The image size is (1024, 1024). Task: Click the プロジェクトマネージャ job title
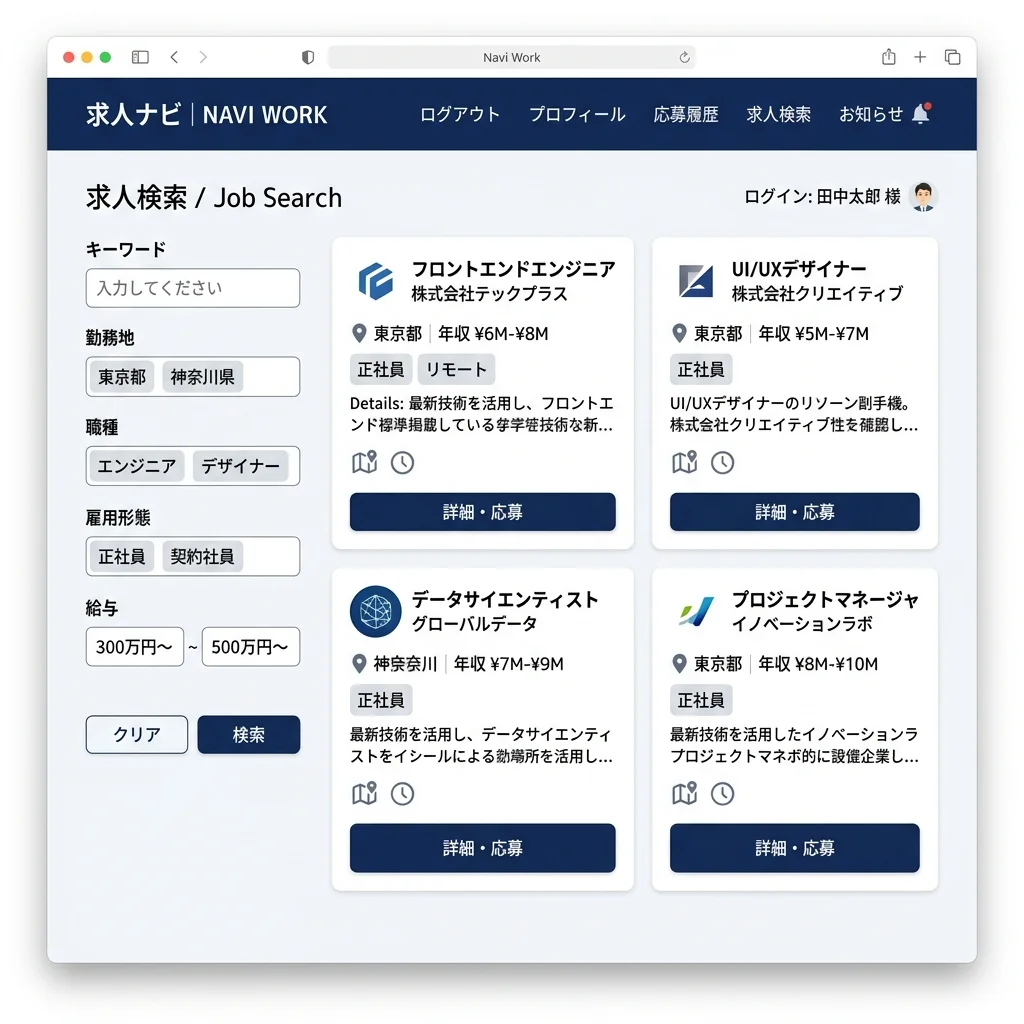[x=825, y=599]
